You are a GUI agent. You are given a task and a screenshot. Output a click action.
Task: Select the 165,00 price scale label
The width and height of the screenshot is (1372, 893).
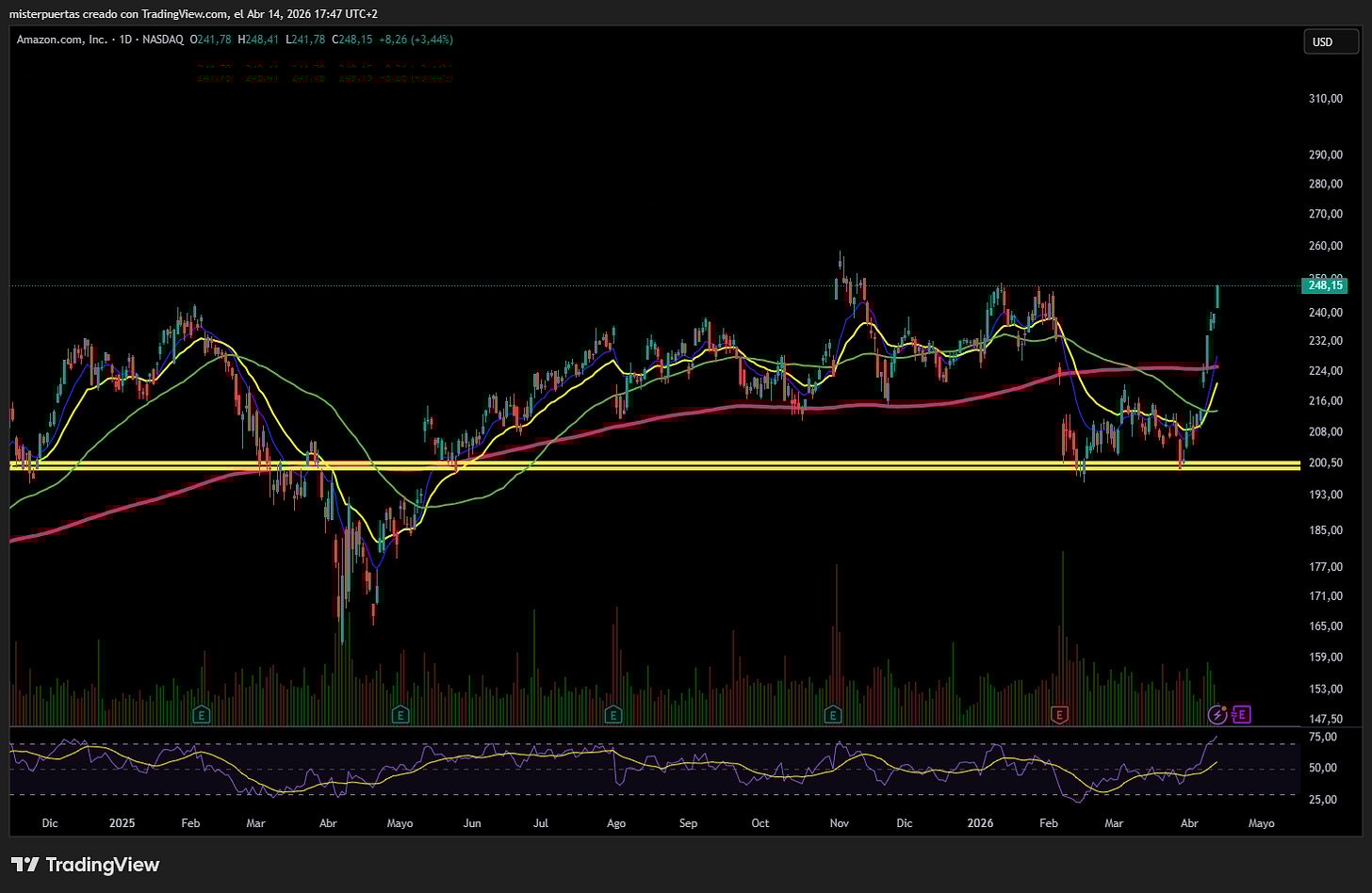1326,626
